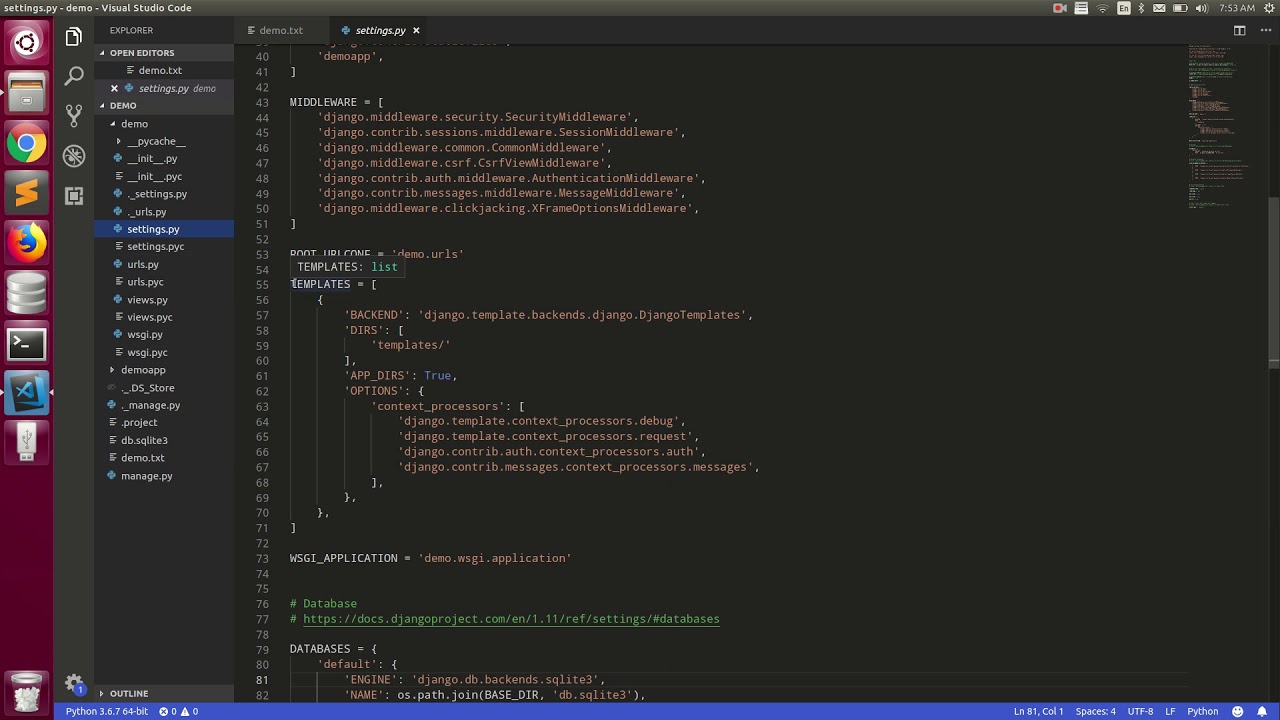Open the Debug view in the activity bar

(x=73, y=156)
